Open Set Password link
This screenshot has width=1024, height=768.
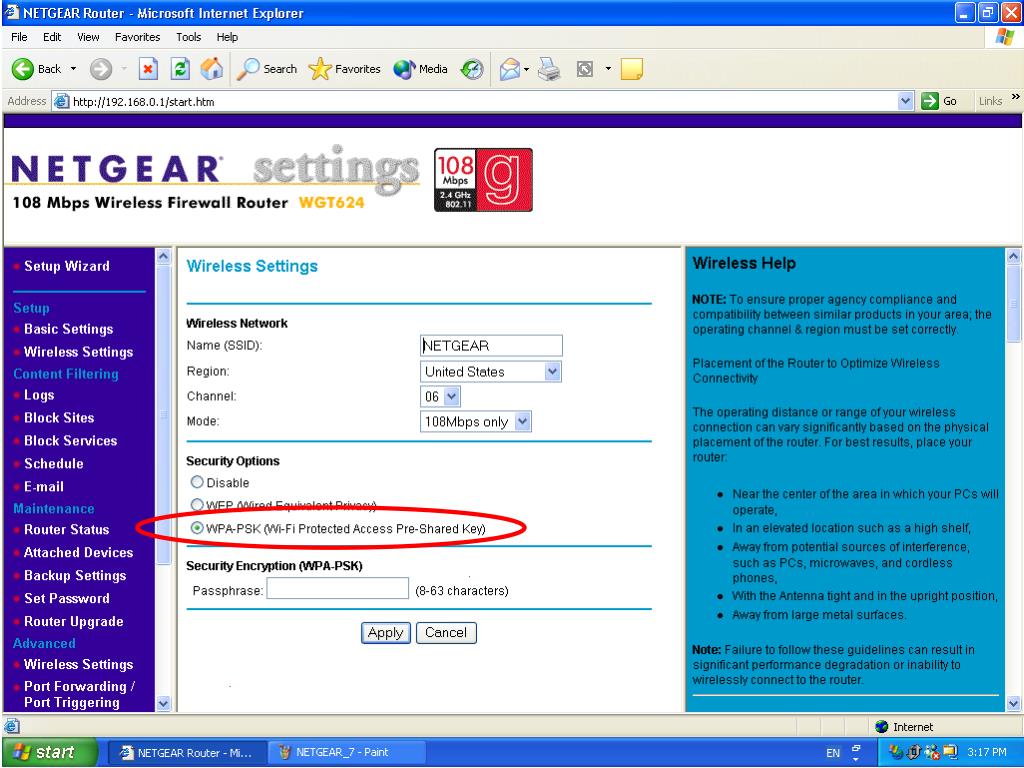(x=67, y=598)
